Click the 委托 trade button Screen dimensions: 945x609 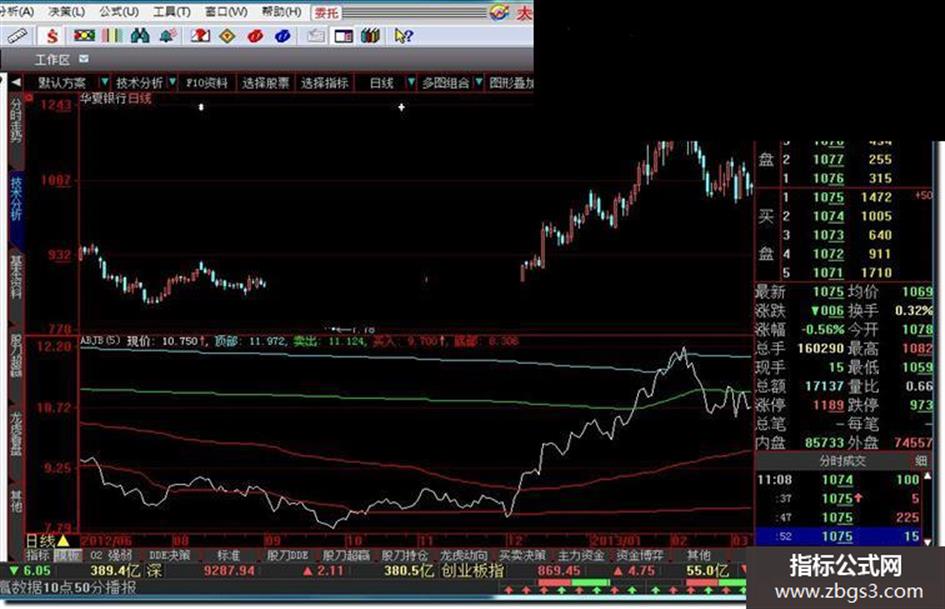point(326,12)
